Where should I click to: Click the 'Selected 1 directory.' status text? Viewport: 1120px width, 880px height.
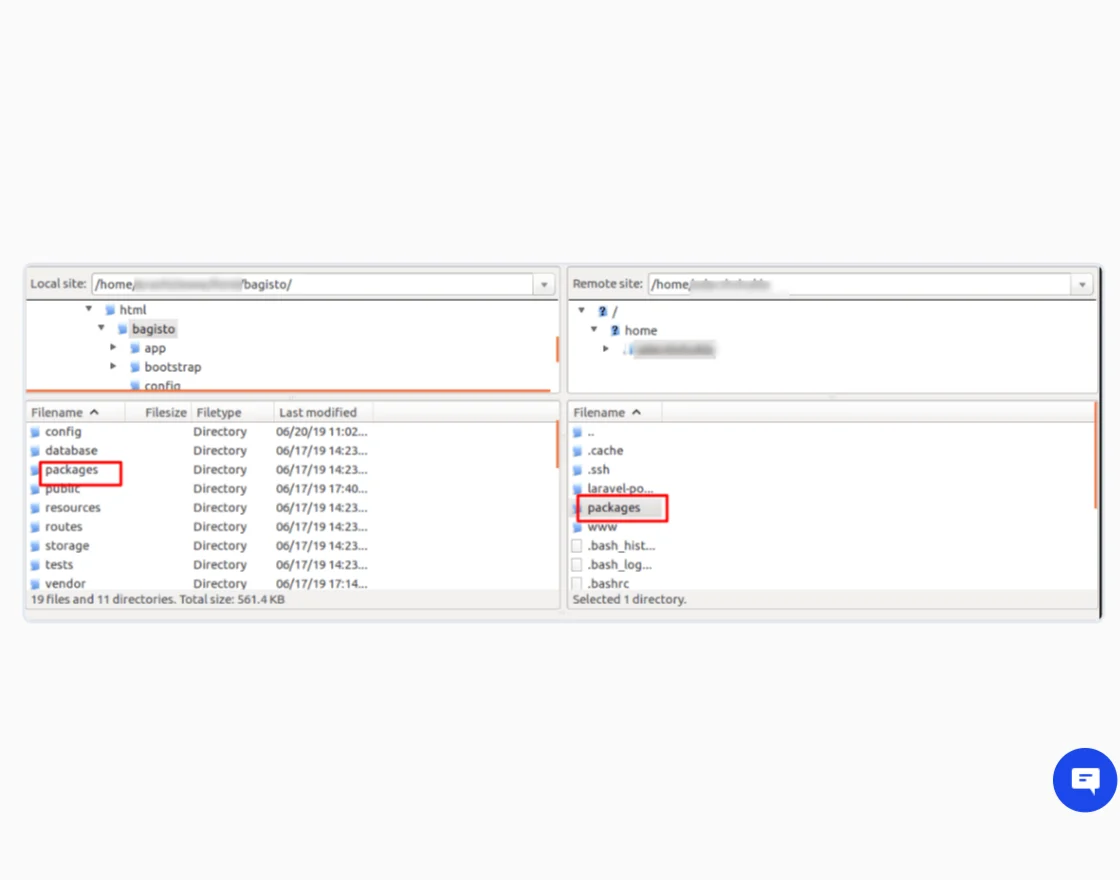point(629,599)
